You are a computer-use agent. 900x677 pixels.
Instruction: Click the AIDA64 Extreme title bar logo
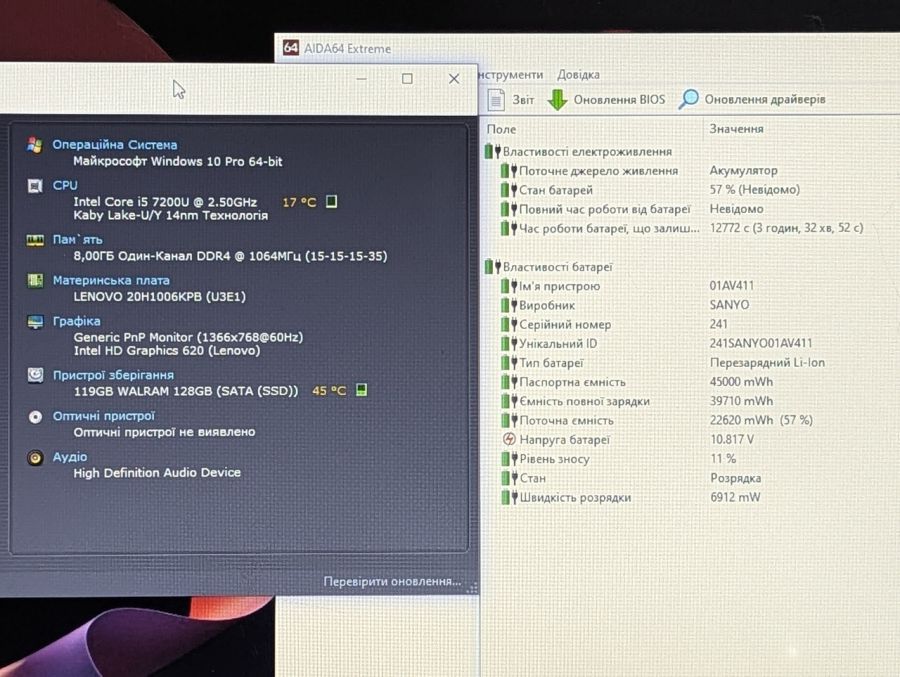click(x=290, y=48)
